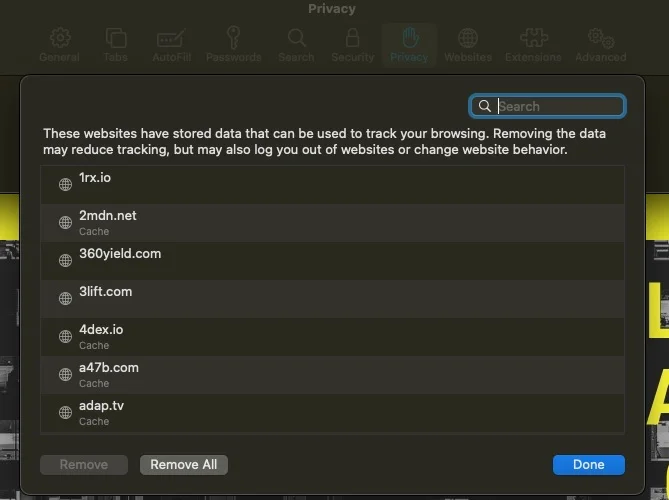Image resolution: width=669 pixels, height=500 pixels.
Task: Select the 1rx.io website entry
Action: point(332,185)
